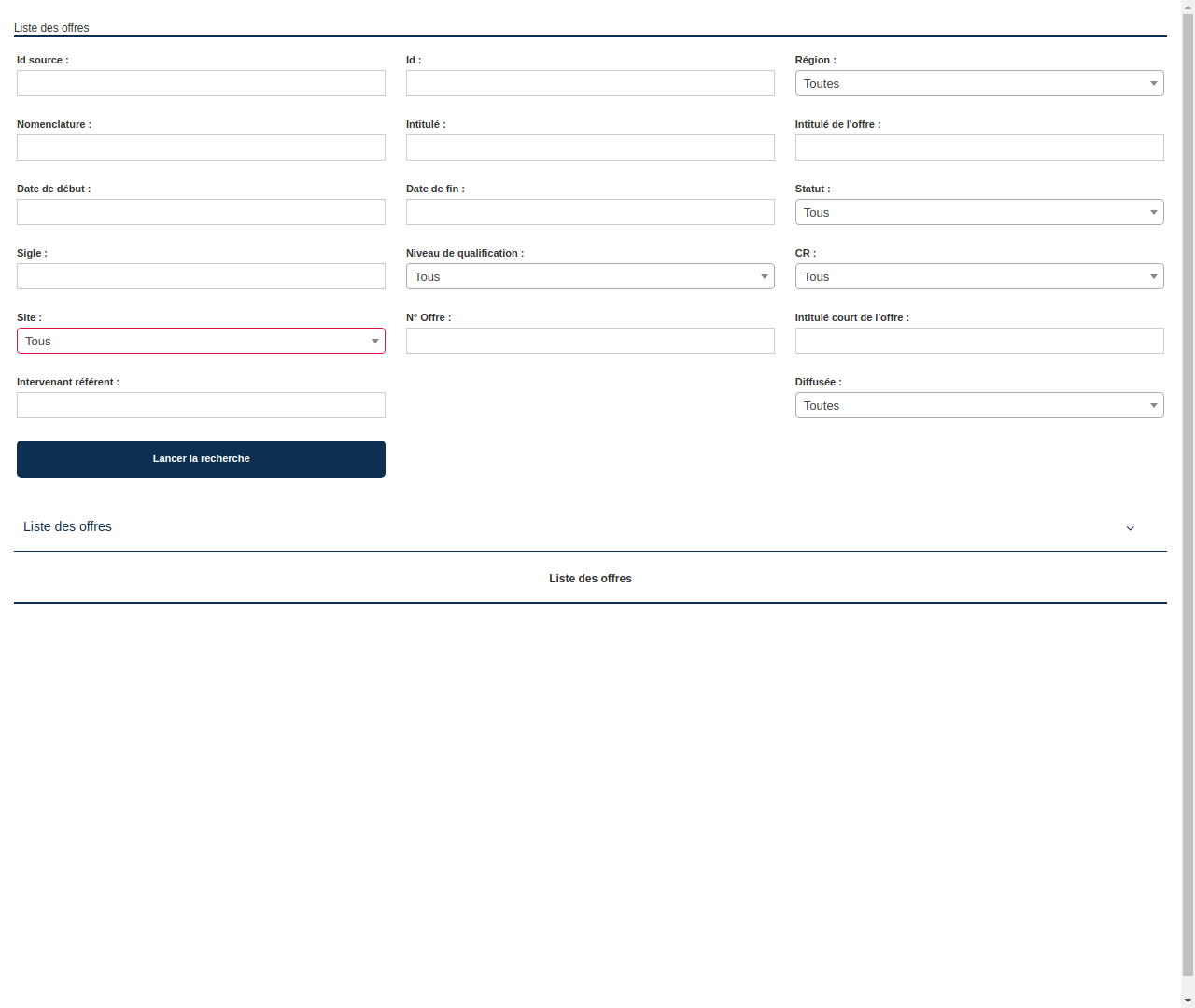Focus the Sigle input field
The height and width of the screenshot is (1008, 1195).
[201, 276]
